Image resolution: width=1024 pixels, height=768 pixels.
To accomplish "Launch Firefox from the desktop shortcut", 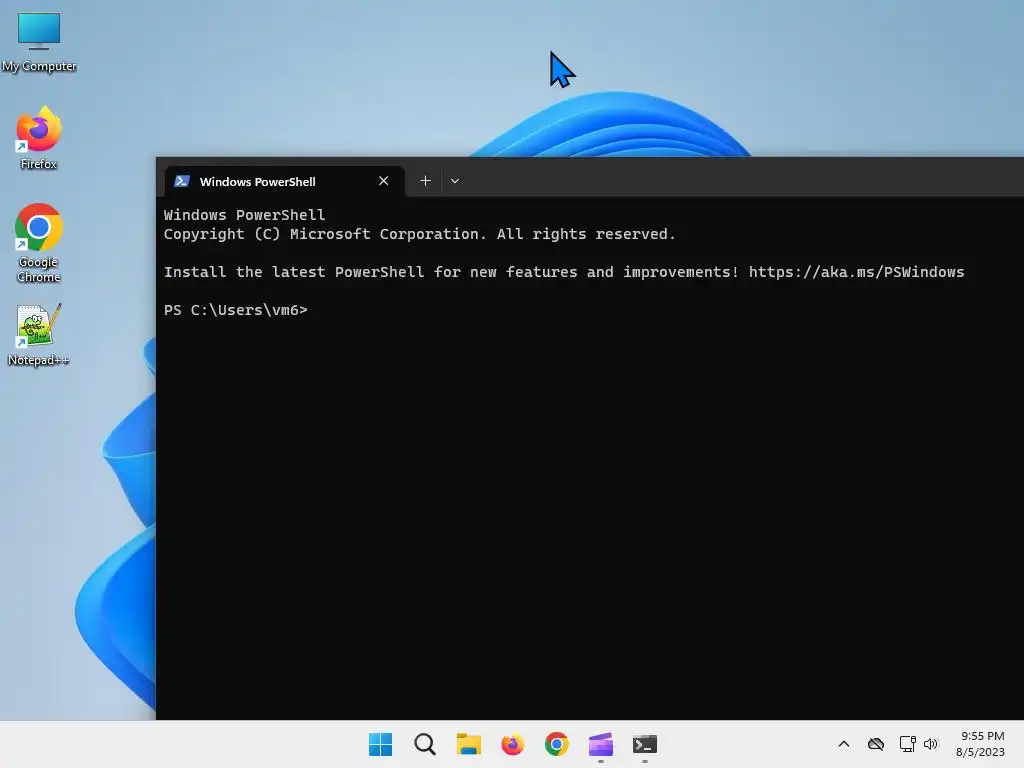I will [39, 138].
